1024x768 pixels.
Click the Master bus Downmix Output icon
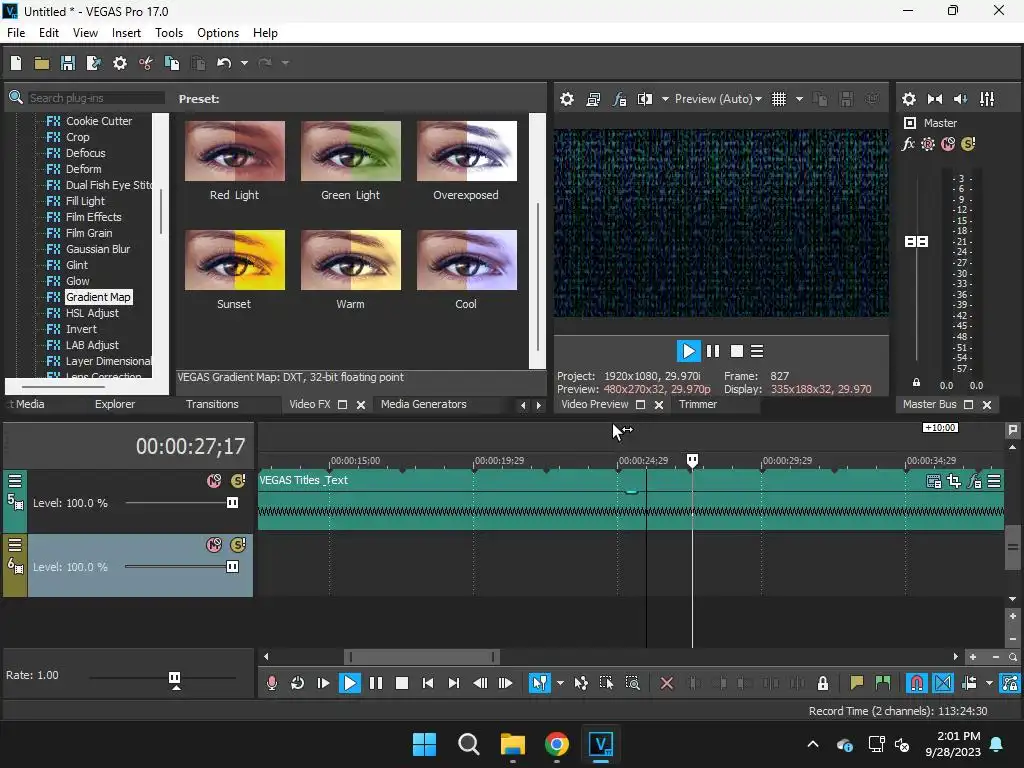935,99
